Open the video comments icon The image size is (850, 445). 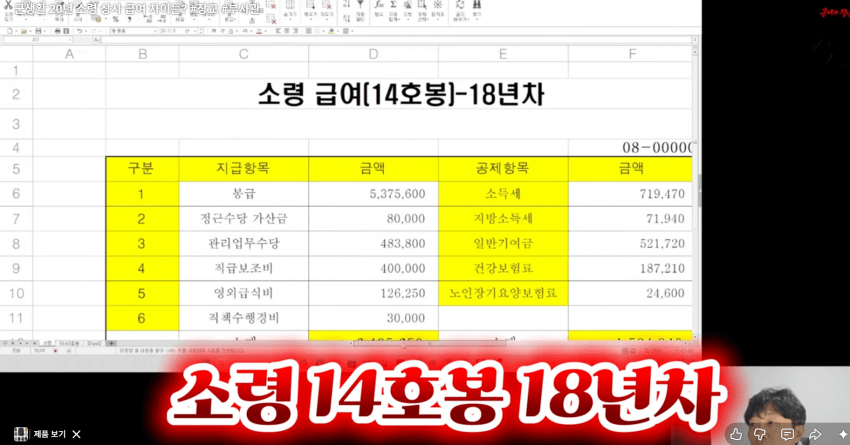coord(787,434)
